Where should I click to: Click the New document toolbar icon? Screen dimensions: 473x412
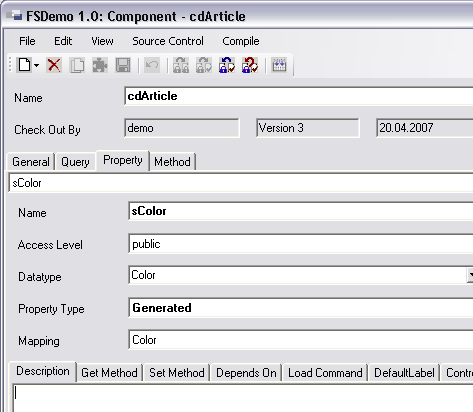pyautogui.click(x=24, y=65)
